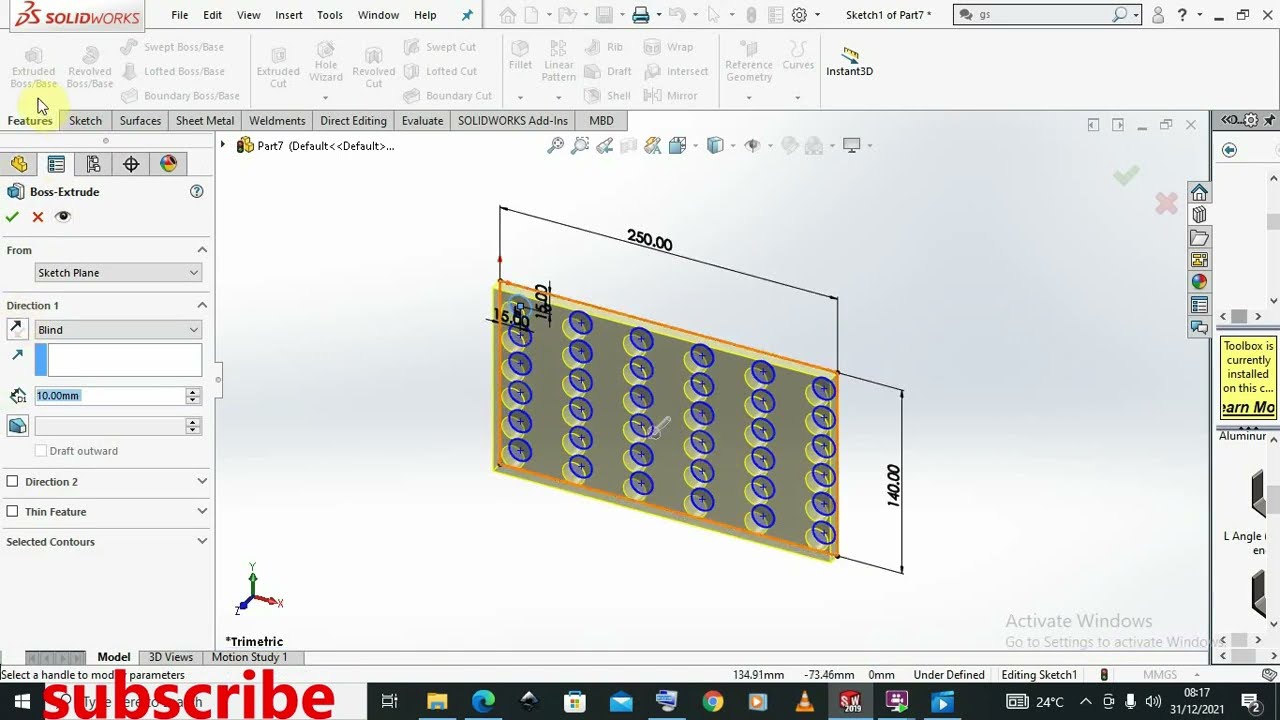Open DisplayManager color sphere tab

click(168, 165)
